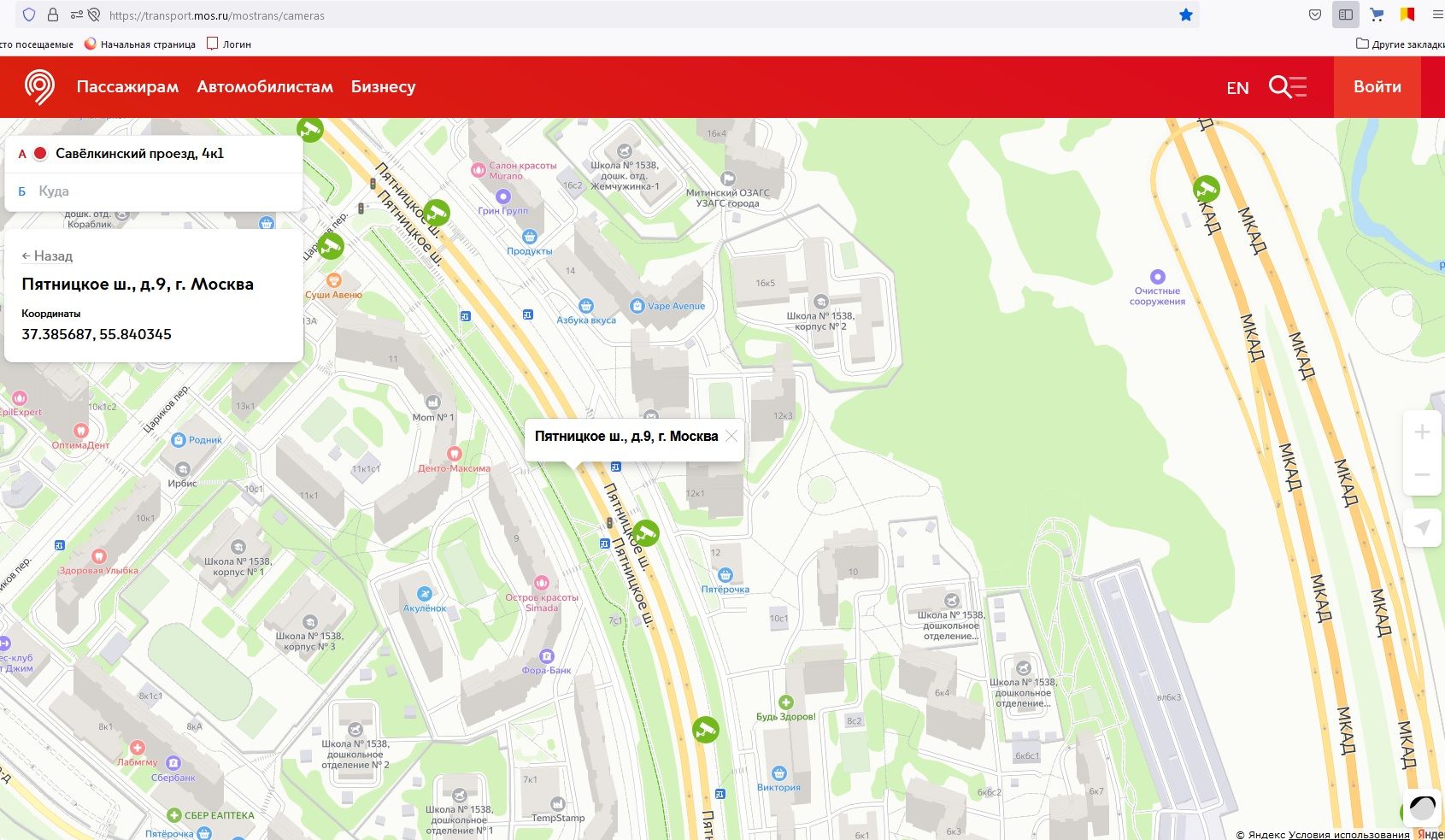Open the Firefox hamburger application menu
Viewport: 1445px width, 840px height.
[1437, 15]
